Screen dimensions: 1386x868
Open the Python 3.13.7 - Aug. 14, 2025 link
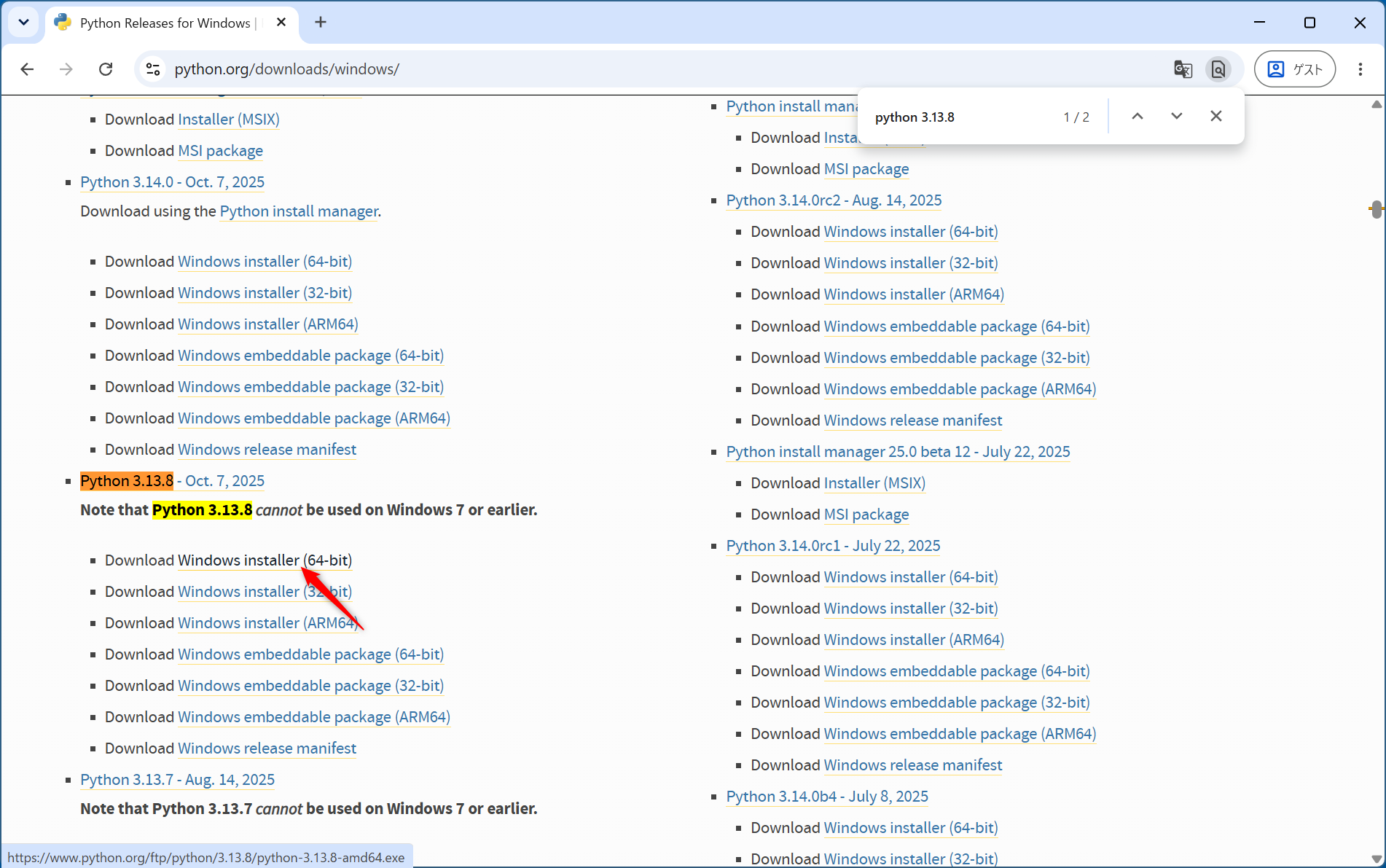(x=177, y=780)
